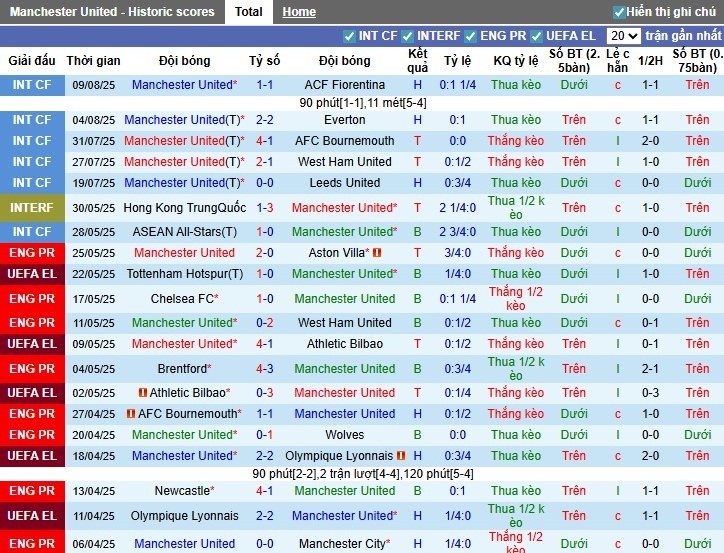The image size is (724, 553).
Task: Switch to the Home tab
Action: [x=299, y=12]
